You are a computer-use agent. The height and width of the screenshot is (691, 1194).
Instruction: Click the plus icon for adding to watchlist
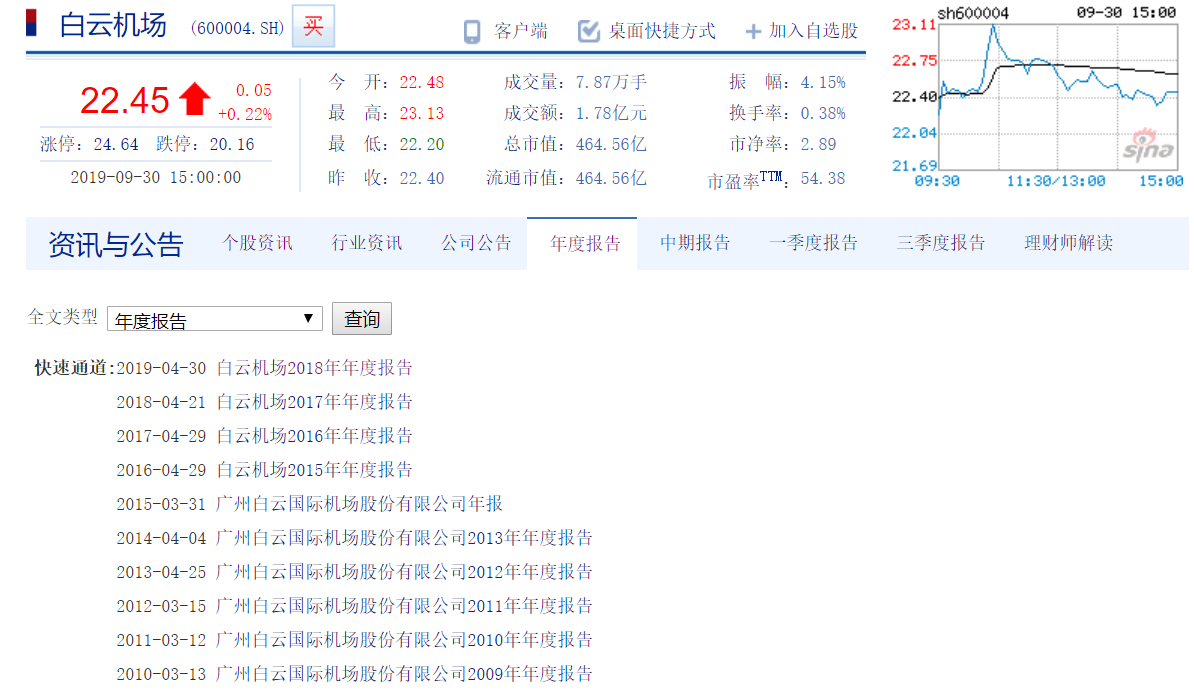pyautogui.click(x=752, y=31)
